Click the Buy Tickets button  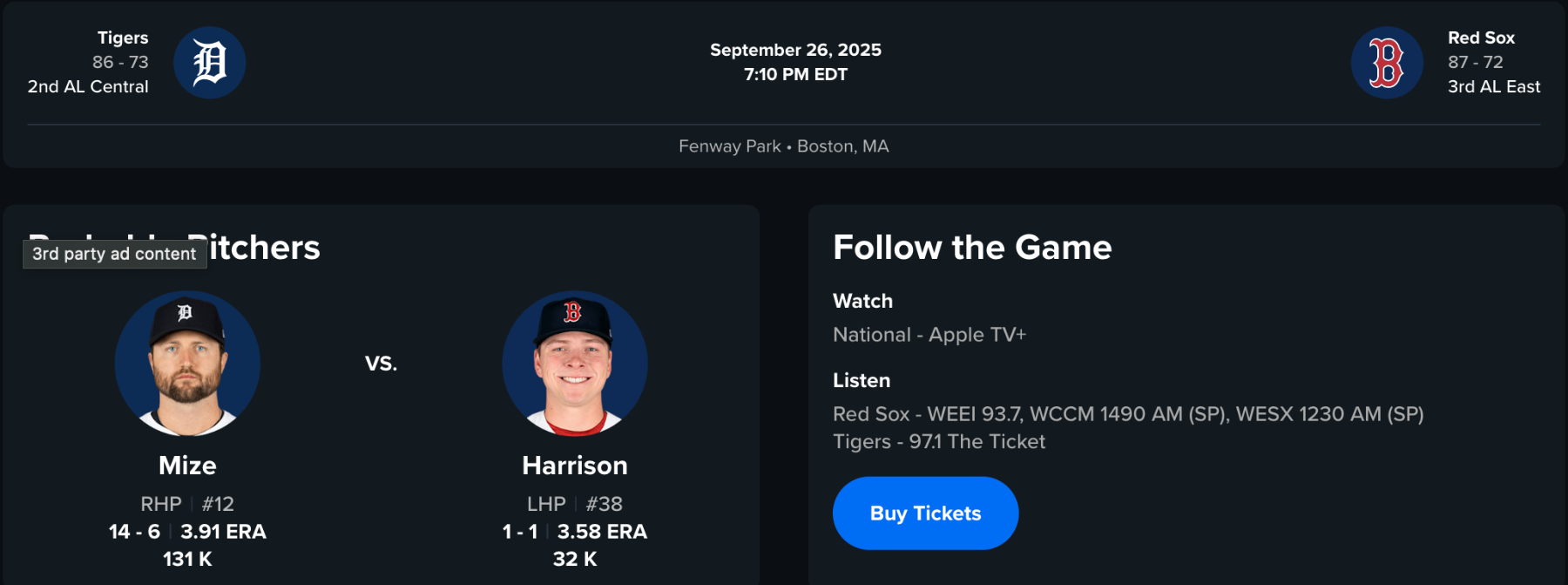coord(925,514)
